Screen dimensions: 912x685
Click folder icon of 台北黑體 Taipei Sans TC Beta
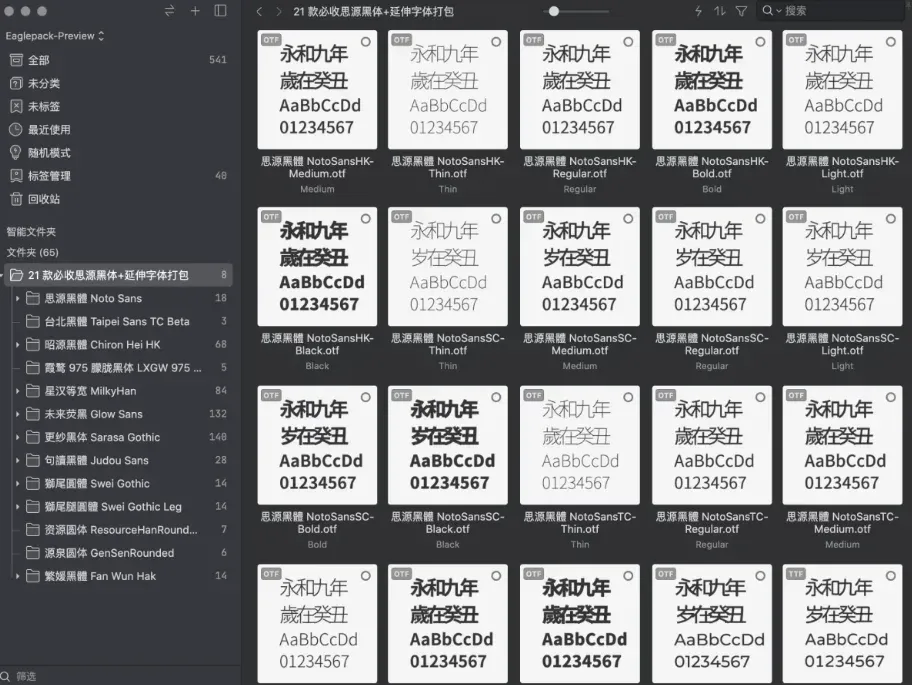[33, 321]
